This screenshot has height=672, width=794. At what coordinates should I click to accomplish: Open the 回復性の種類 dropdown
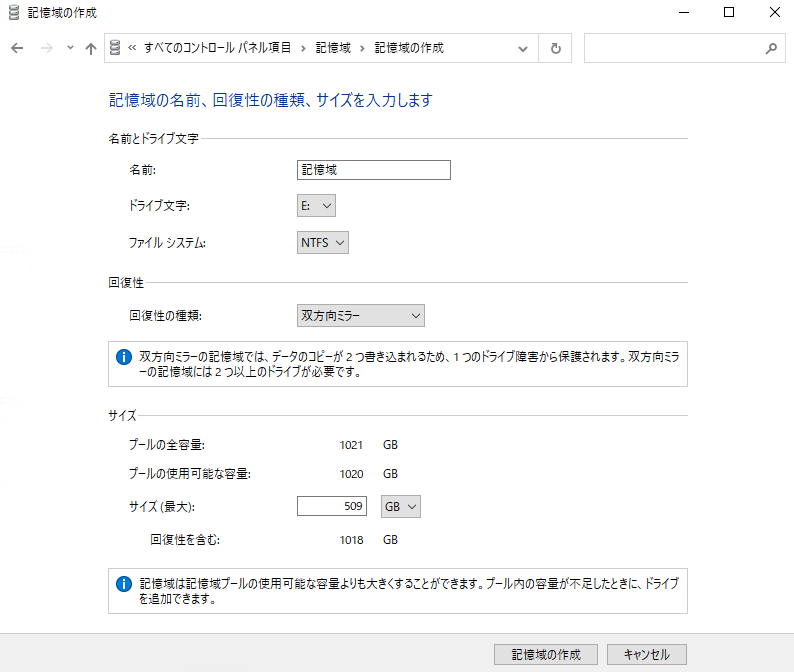pos(361,315)
